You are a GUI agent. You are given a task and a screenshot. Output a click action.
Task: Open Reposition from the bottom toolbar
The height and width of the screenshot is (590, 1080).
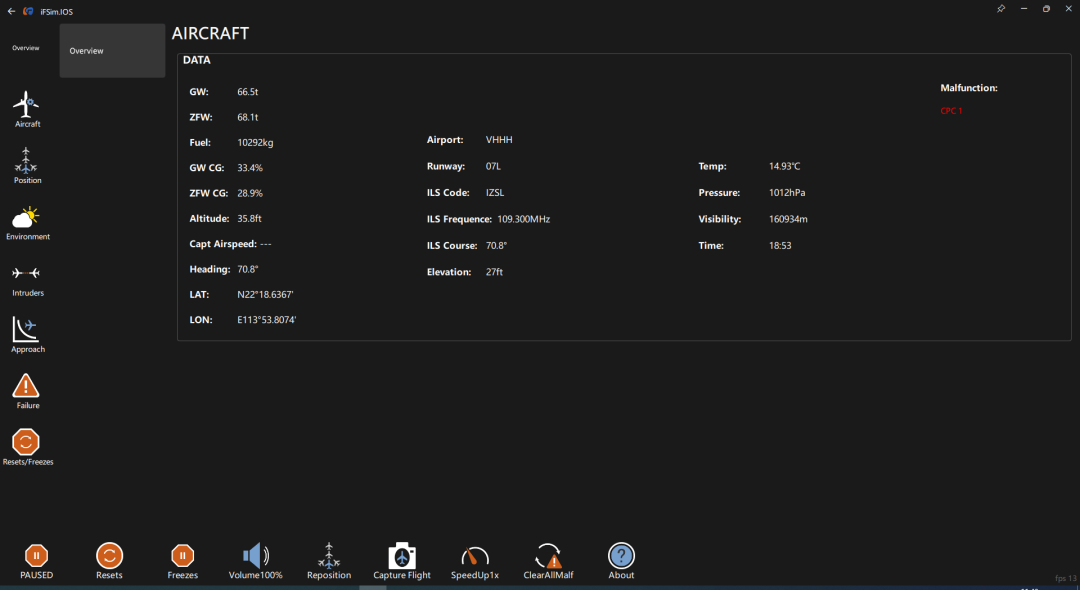[329, 557]
